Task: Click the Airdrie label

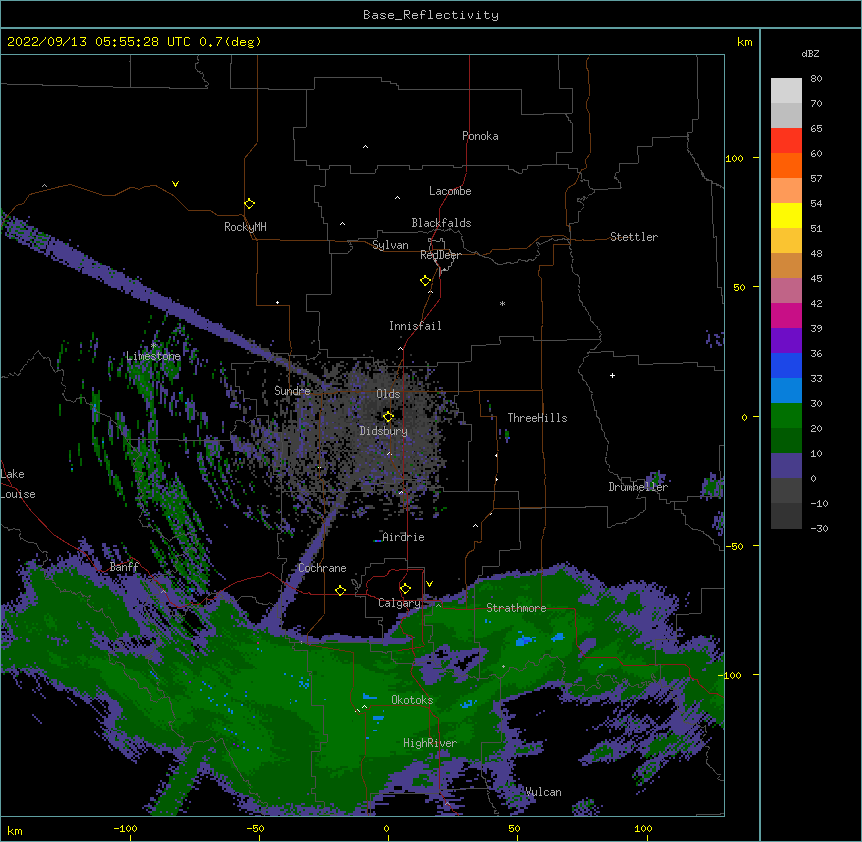Action: coord(403,537)
